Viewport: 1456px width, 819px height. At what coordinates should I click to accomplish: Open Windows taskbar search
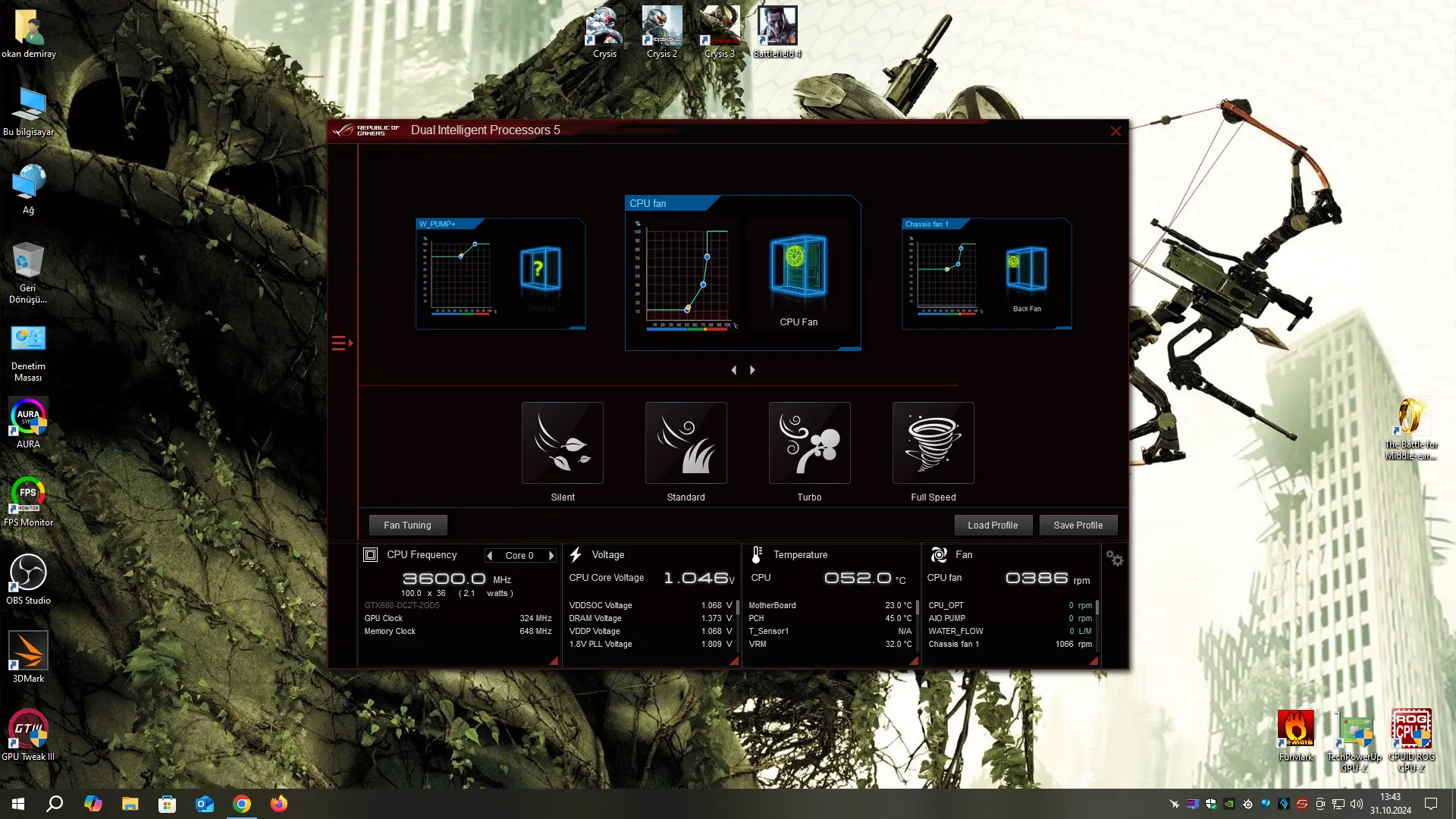(x=55, y=804)
